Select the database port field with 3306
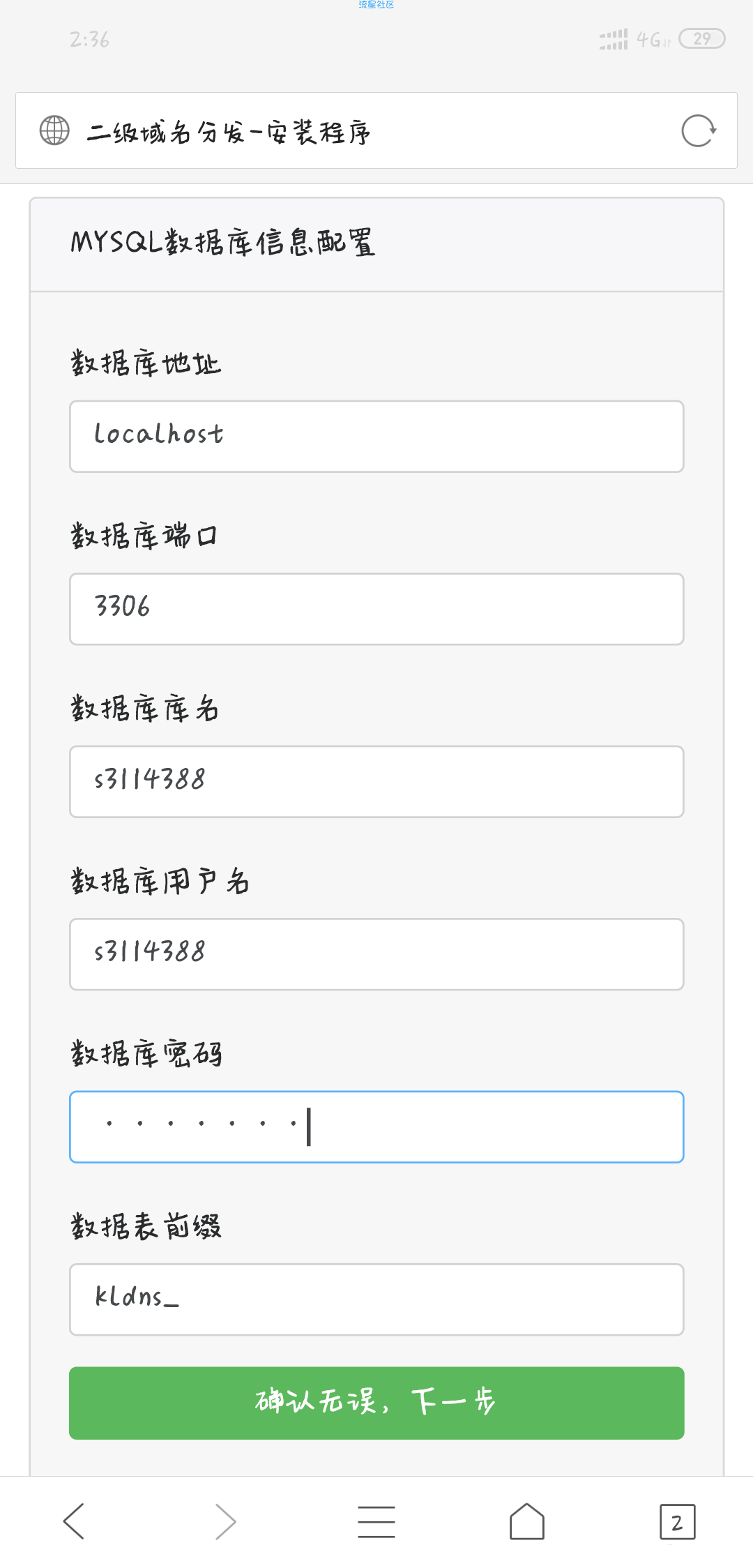Image resolution: width=753 pixels, height=1568 pixels. 376,609
